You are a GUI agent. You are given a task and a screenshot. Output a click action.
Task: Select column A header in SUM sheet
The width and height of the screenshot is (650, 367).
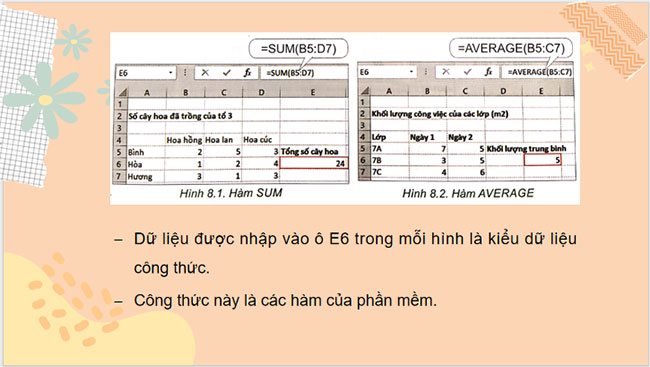pos(147,92)
